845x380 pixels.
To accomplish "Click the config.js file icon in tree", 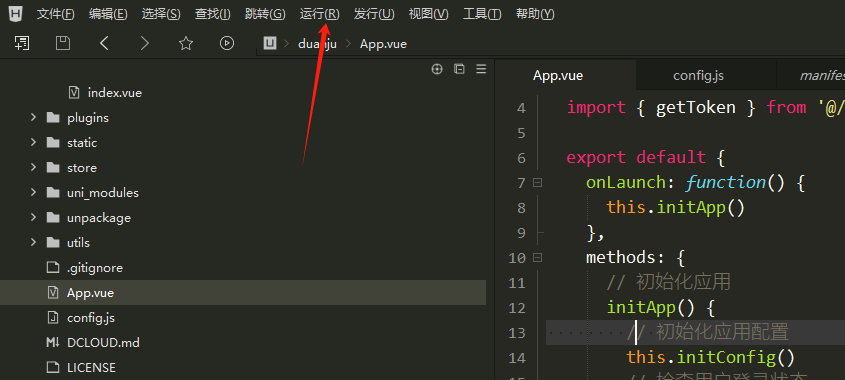I will [53, 317].
